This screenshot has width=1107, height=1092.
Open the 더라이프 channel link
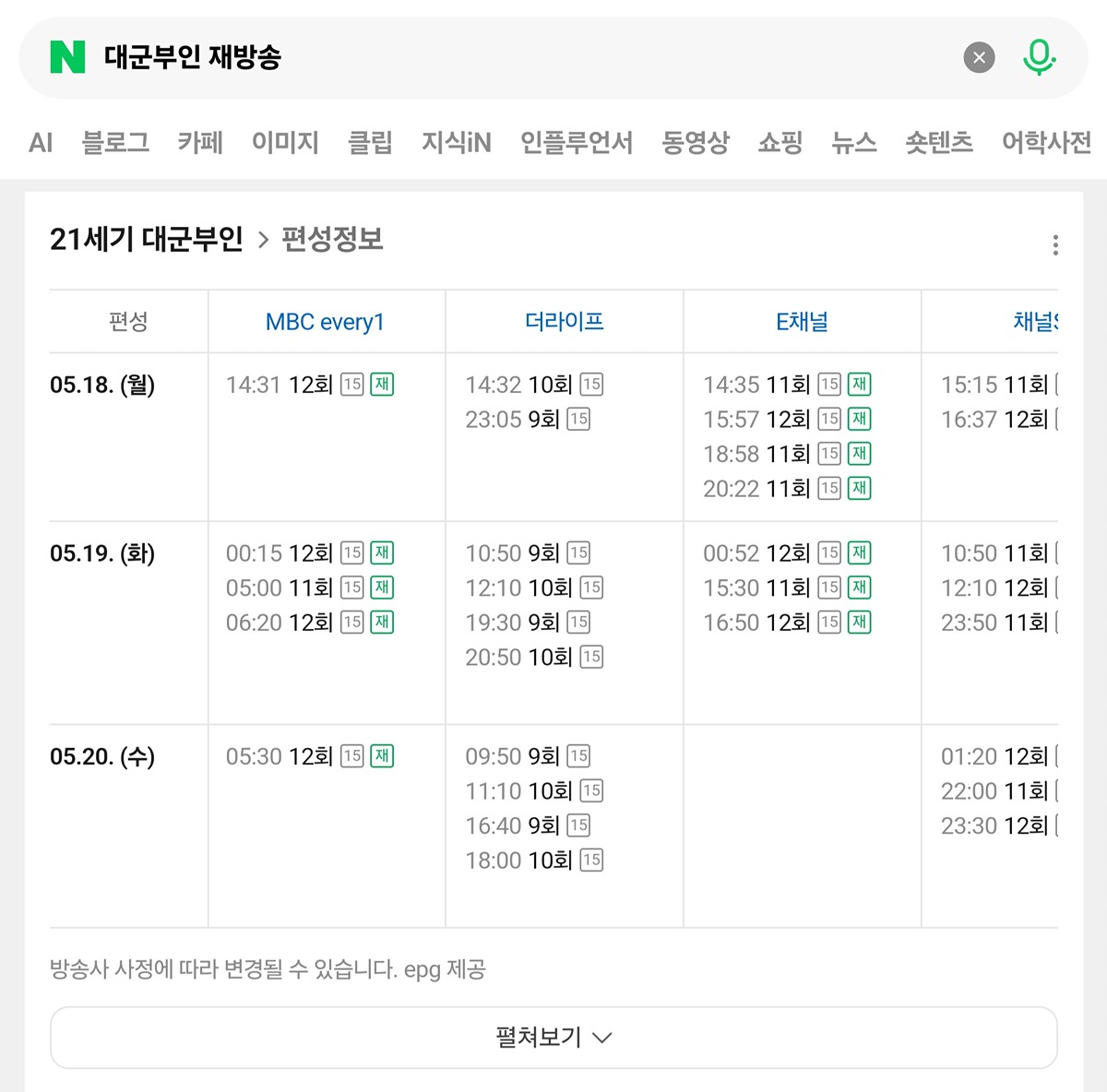click(x=565, y=321)
